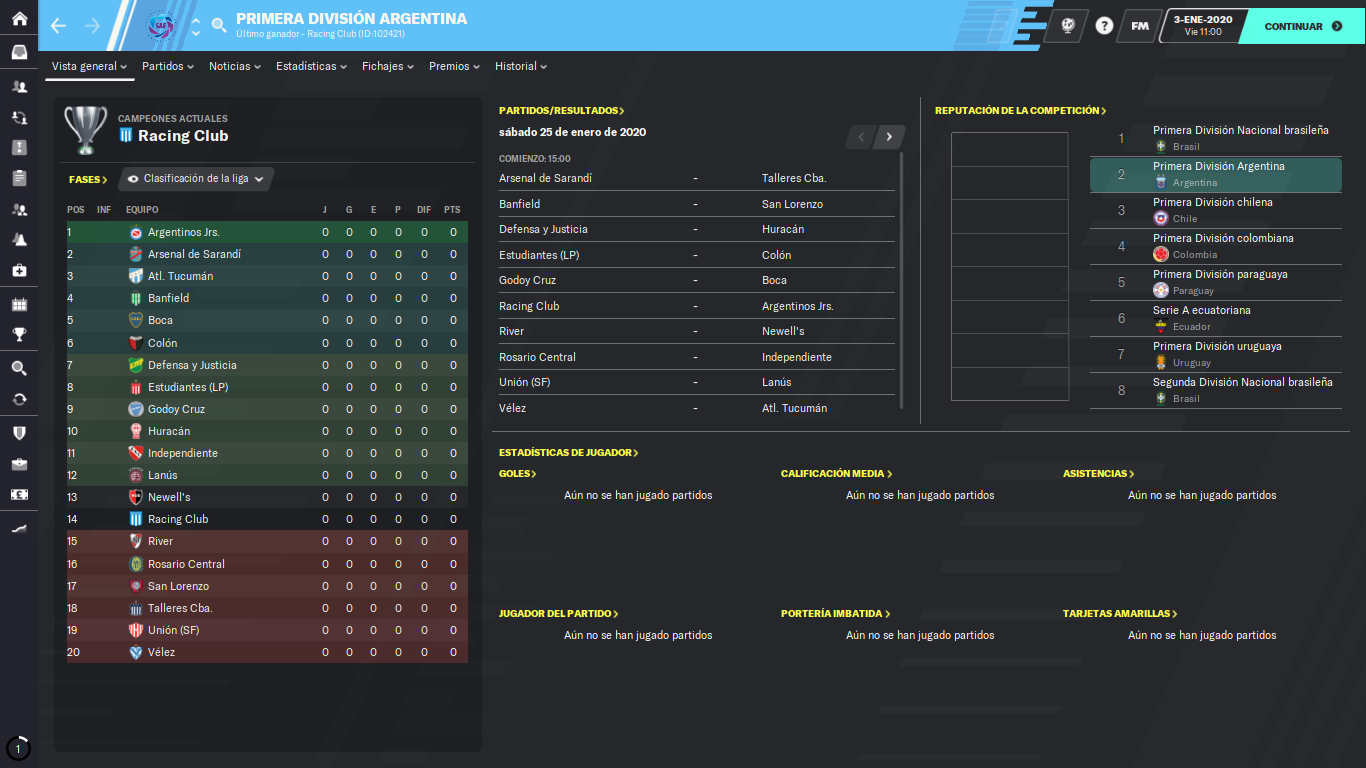Click the up/down arrows beside the competition logo
The height and width of the screenshot is (768, 1366).
click(195, 26)
